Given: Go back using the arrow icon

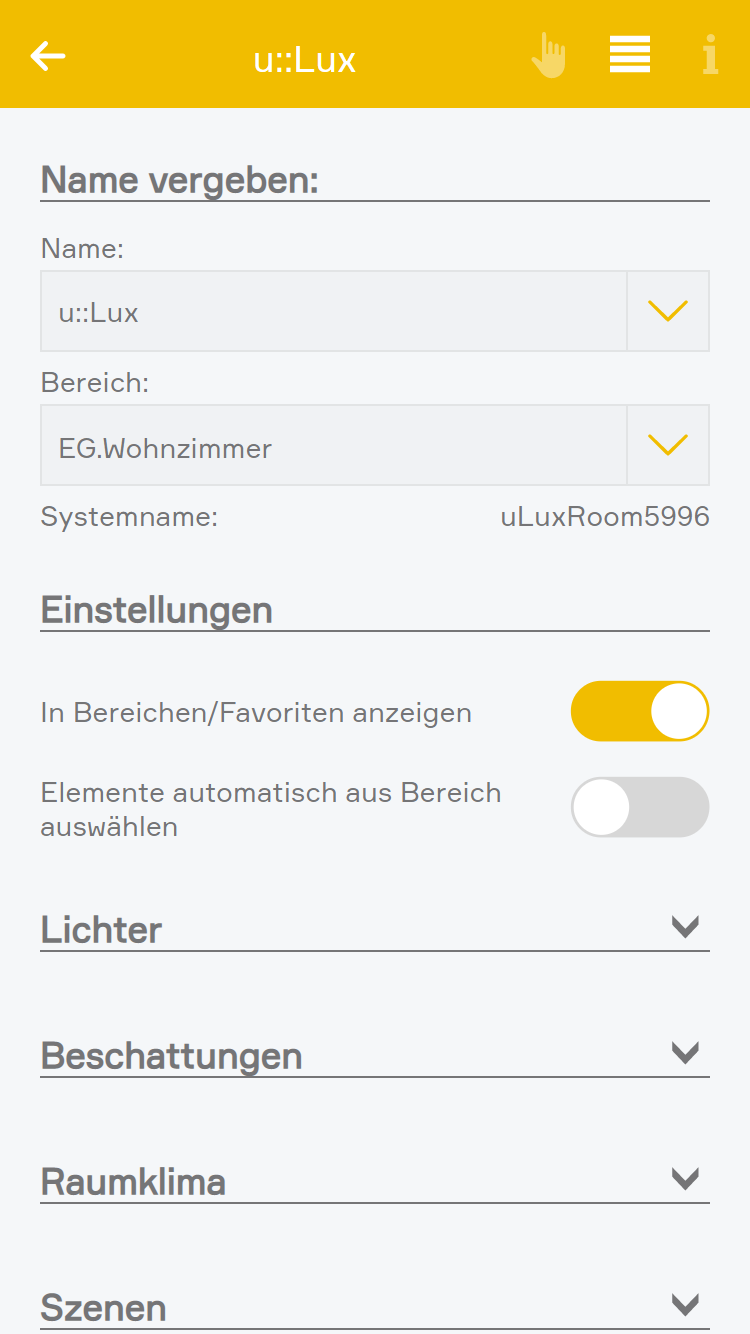Looking at the screenshot, I should click(x=48, y=56).
